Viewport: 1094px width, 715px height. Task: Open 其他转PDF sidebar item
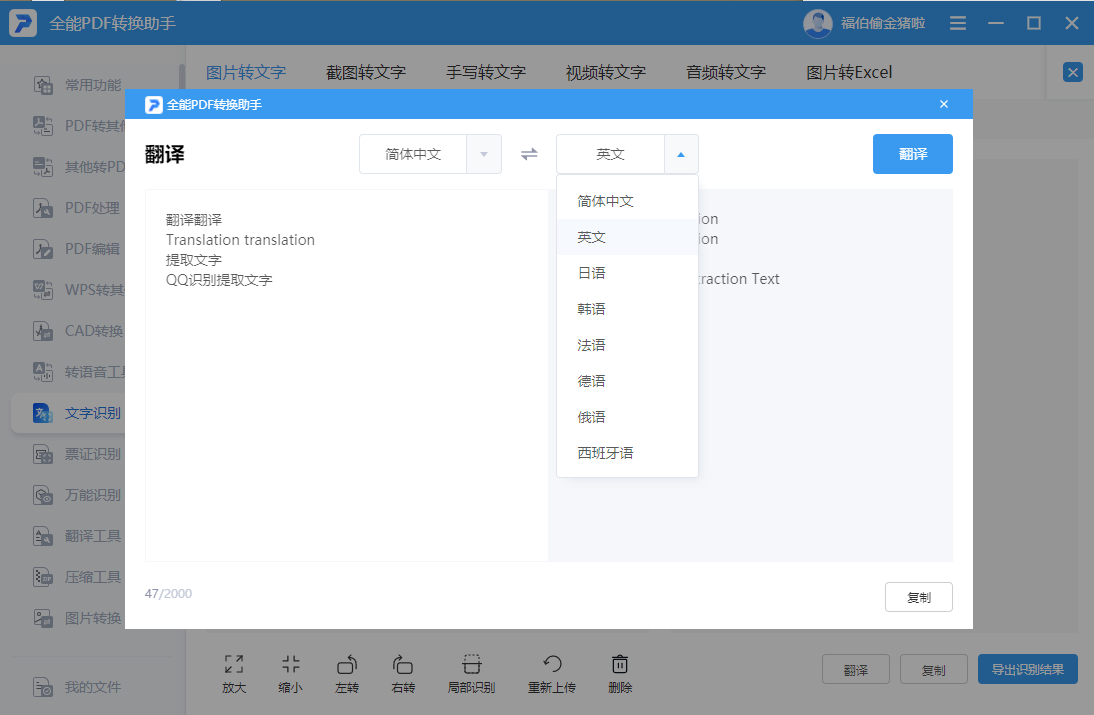point(77,167)
